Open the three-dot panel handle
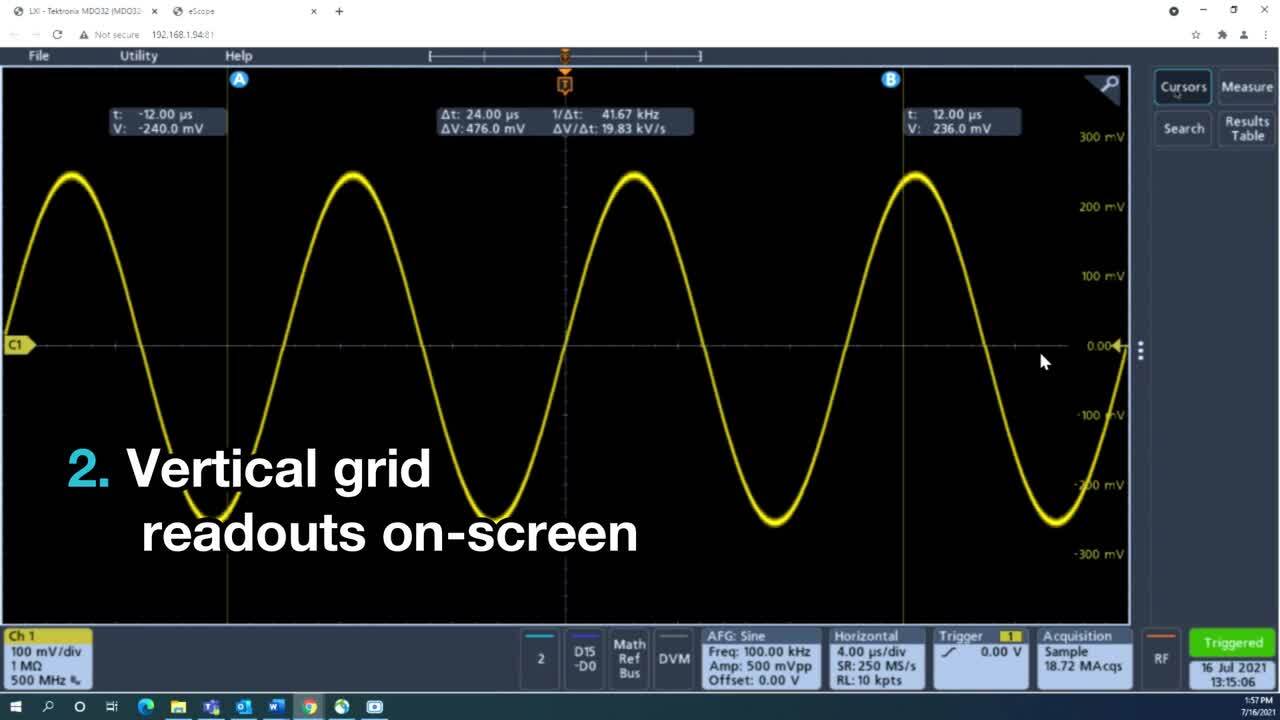The width and height of the screenshot is (1280, 720). [x=1140, y=350]
